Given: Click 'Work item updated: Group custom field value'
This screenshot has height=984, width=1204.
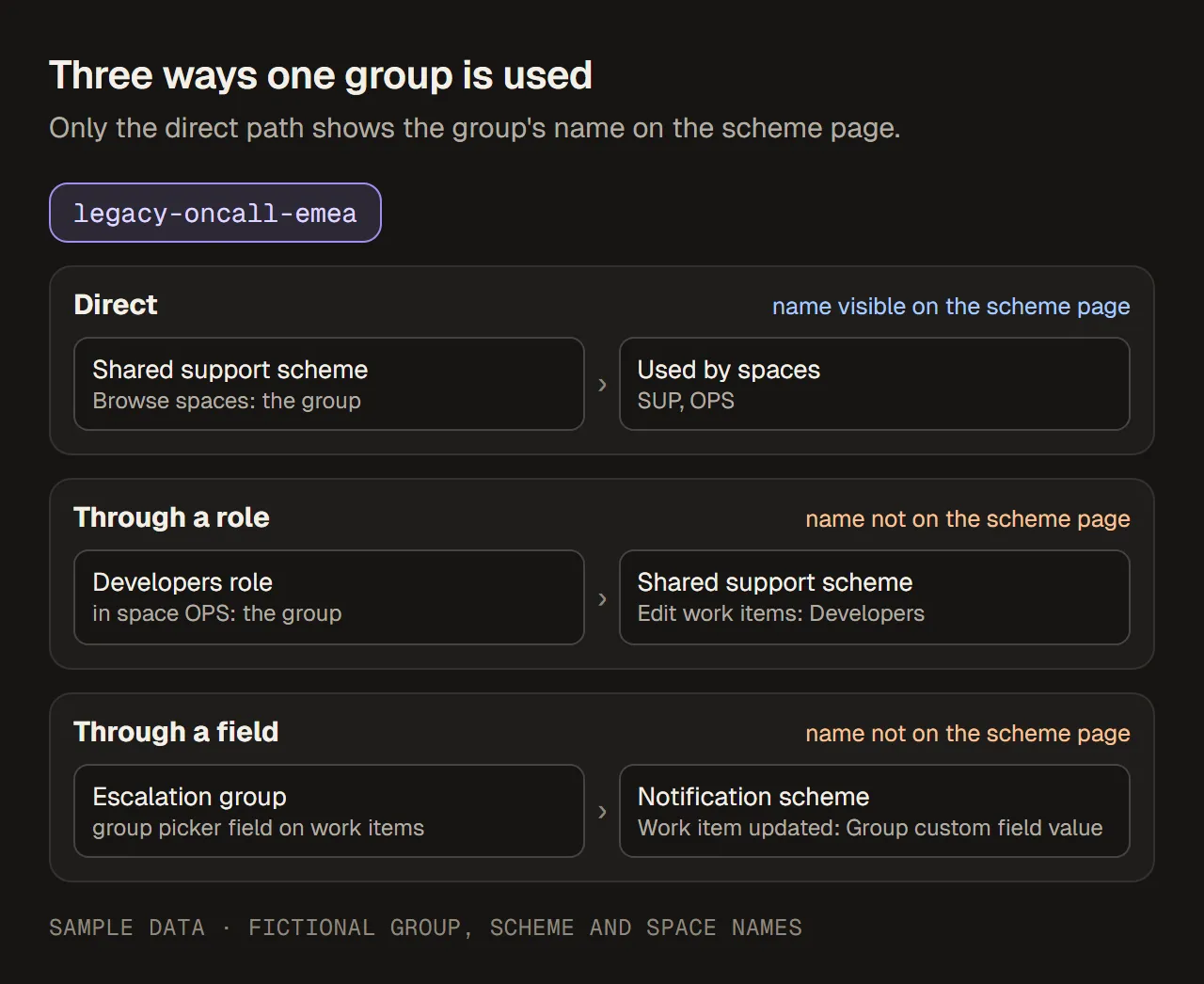Looking at the screenshot, I should coord(870,828).
